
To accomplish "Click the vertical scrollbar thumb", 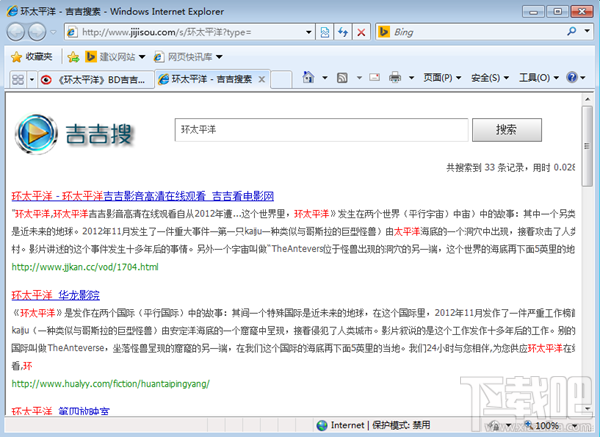I will [x=587, y=146].
